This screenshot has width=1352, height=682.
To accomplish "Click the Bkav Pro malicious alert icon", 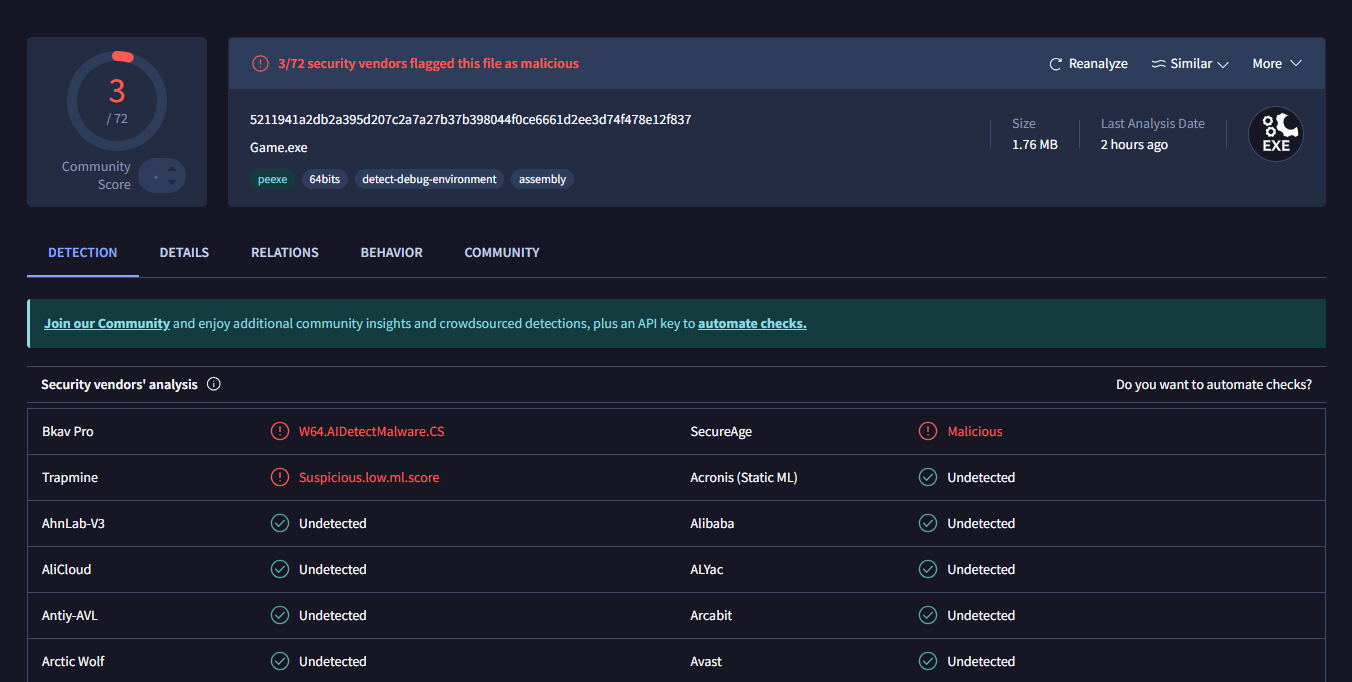I will 280,431.
